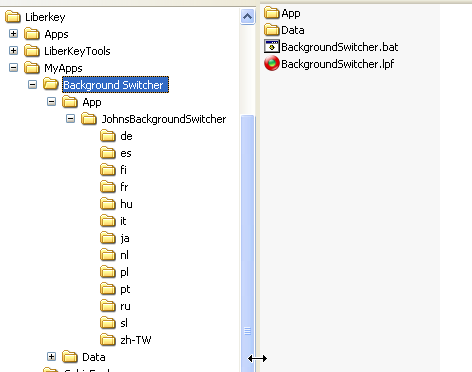Click the App folder icon in file list
This screenshot has width=472, height=372.
coord(272,13)
